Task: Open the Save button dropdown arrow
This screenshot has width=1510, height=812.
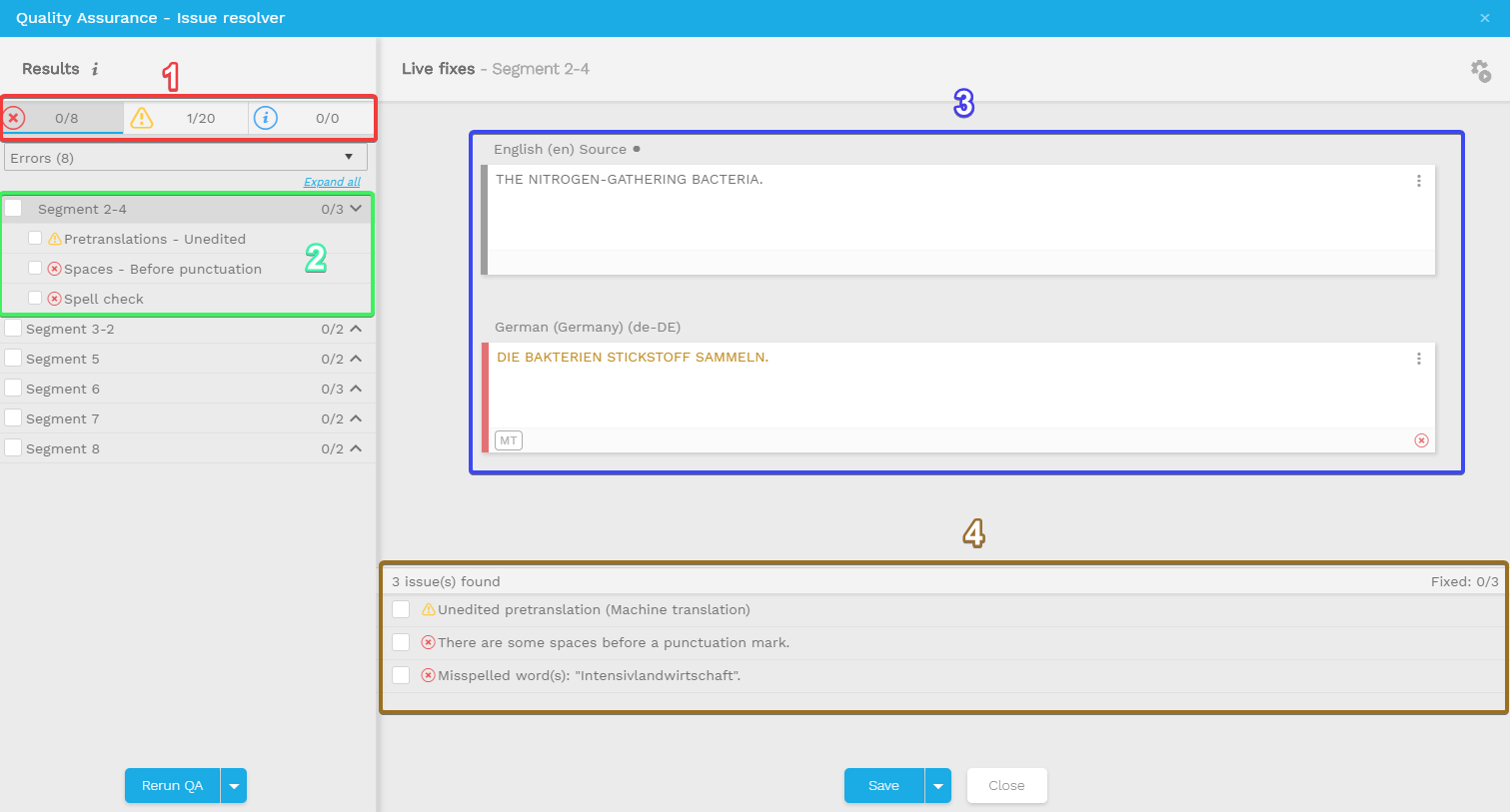Action: pyautogui.click(x=937, y=786)
